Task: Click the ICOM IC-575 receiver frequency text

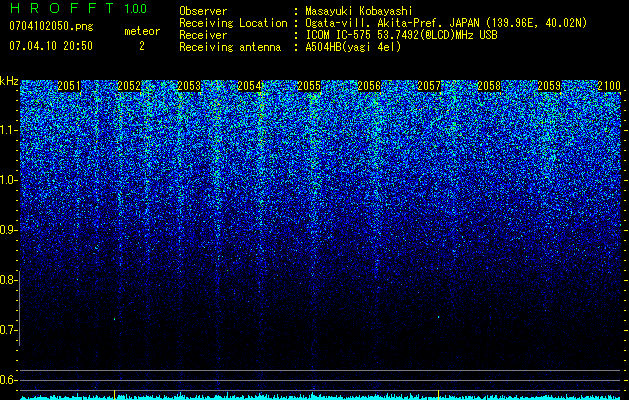Action: [401, 35]
